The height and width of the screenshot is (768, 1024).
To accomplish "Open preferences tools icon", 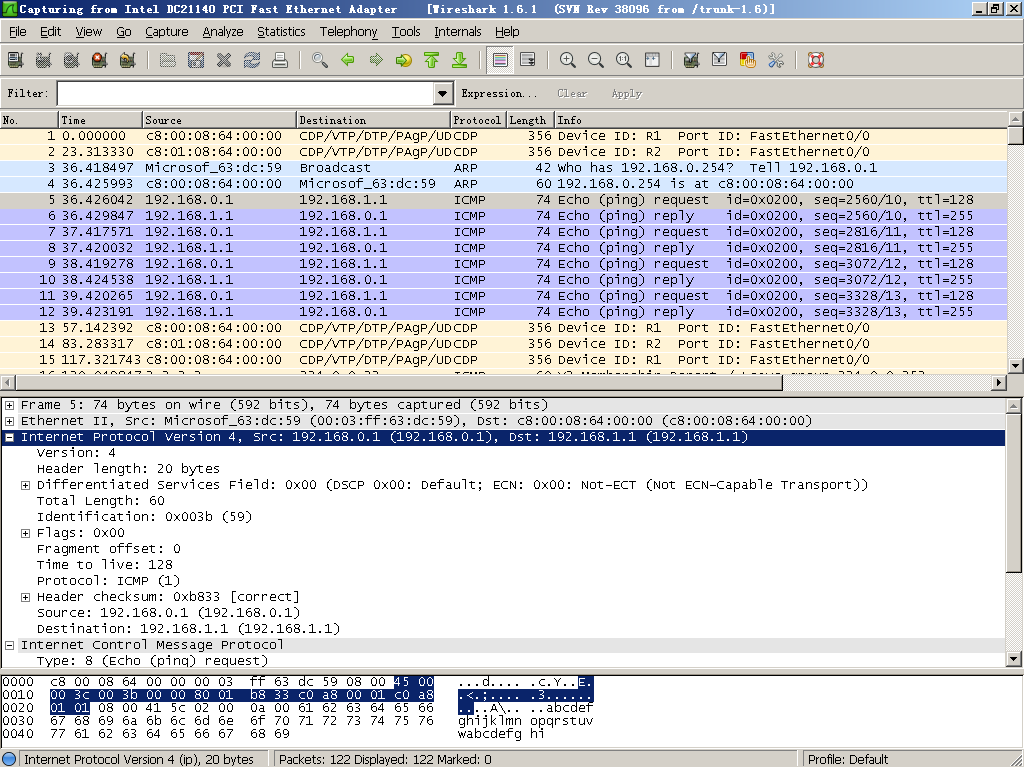I will pos(776,61).
